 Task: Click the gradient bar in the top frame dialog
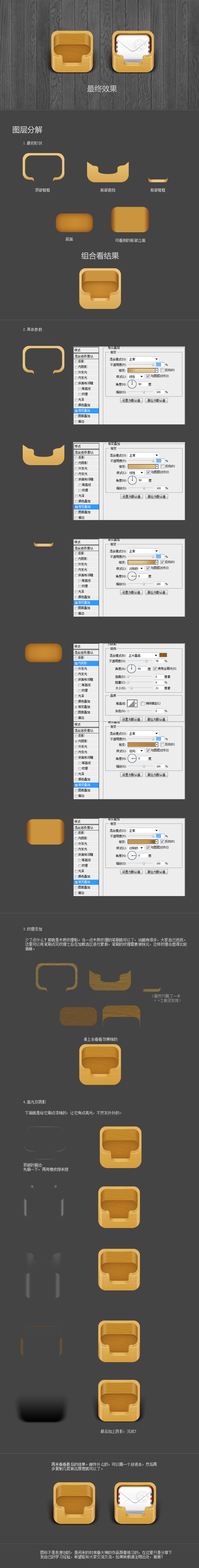tap(141, 370)
